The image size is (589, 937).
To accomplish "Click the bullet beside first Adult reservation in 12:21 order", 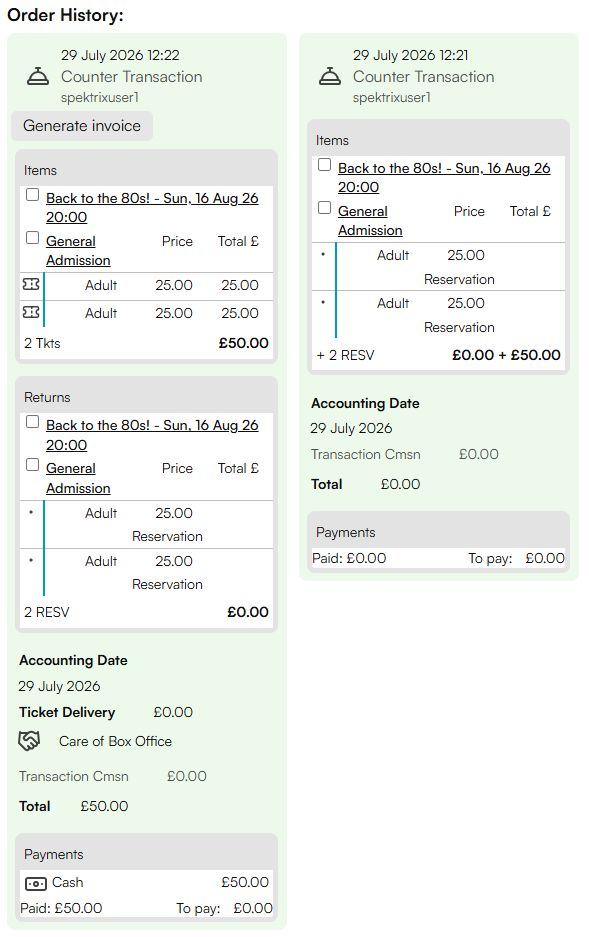I will click(x=323, y=254).
